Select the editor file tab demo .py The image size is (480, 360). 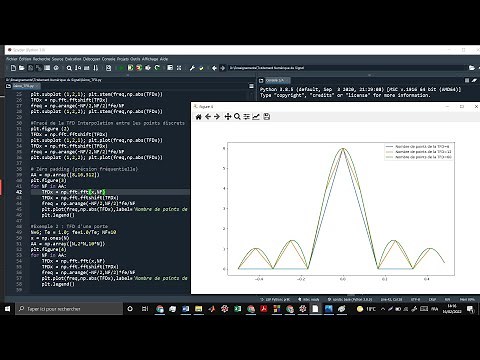pyautogui.click(x=26, y=86)
